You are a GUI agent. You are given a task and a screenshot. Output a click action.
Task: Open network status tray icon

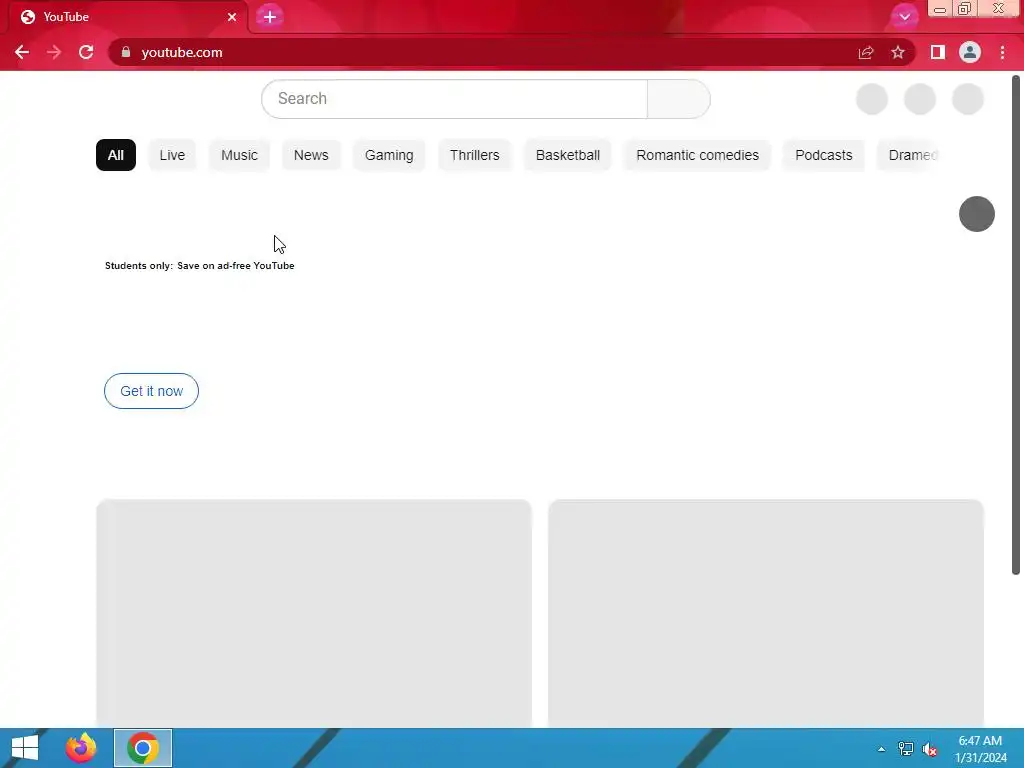pos(906,749)
